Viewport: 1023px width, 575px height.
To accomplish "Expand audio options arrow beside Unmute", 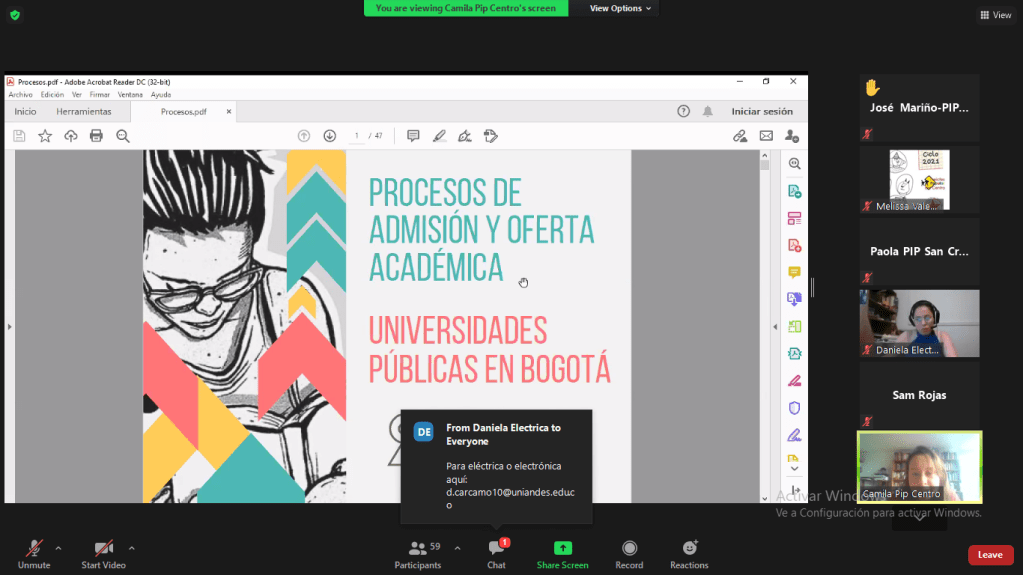I will tap(58, 548).
